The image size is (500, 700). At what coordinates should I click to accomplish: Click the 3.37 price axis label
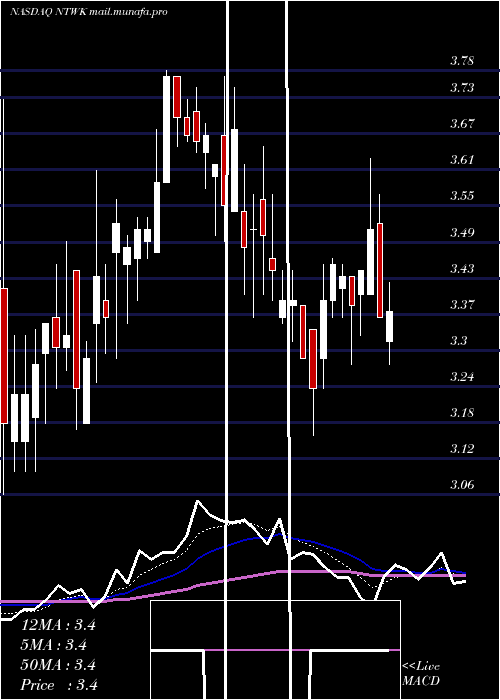[x=462, y=304]
